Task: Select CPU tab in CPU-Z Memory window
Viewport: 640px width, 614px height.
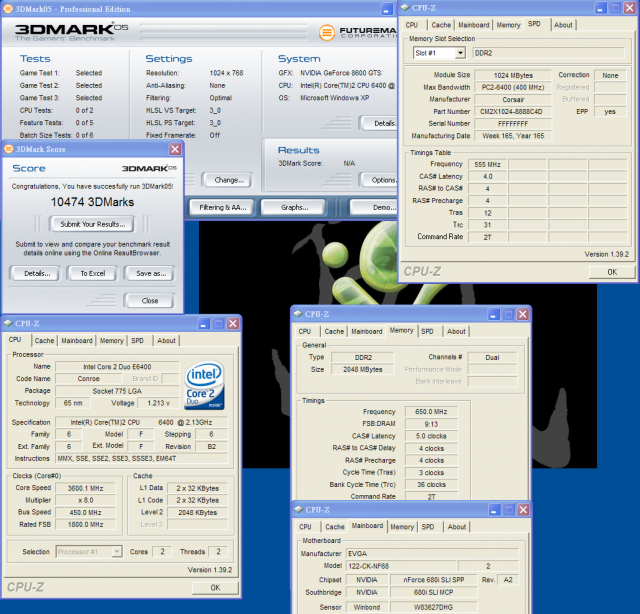Action: coord(305,331)
